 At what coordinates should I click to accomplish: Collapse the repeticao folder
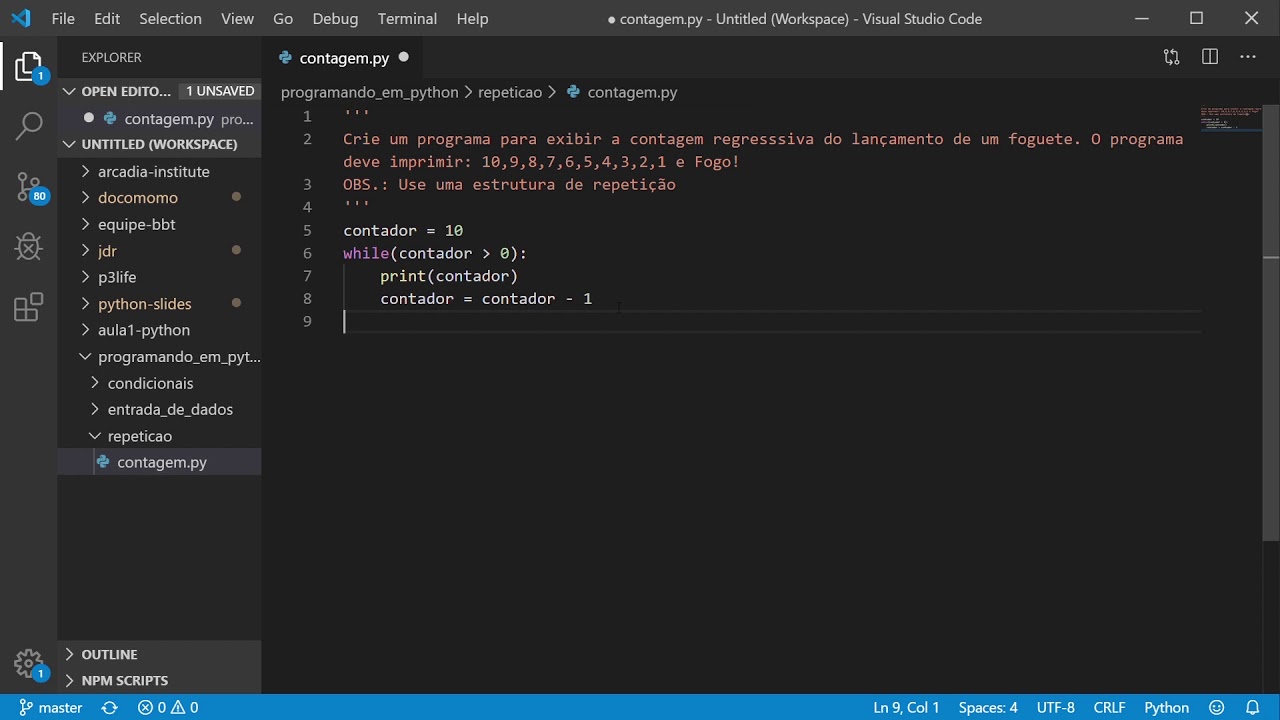tap(139, 436)
